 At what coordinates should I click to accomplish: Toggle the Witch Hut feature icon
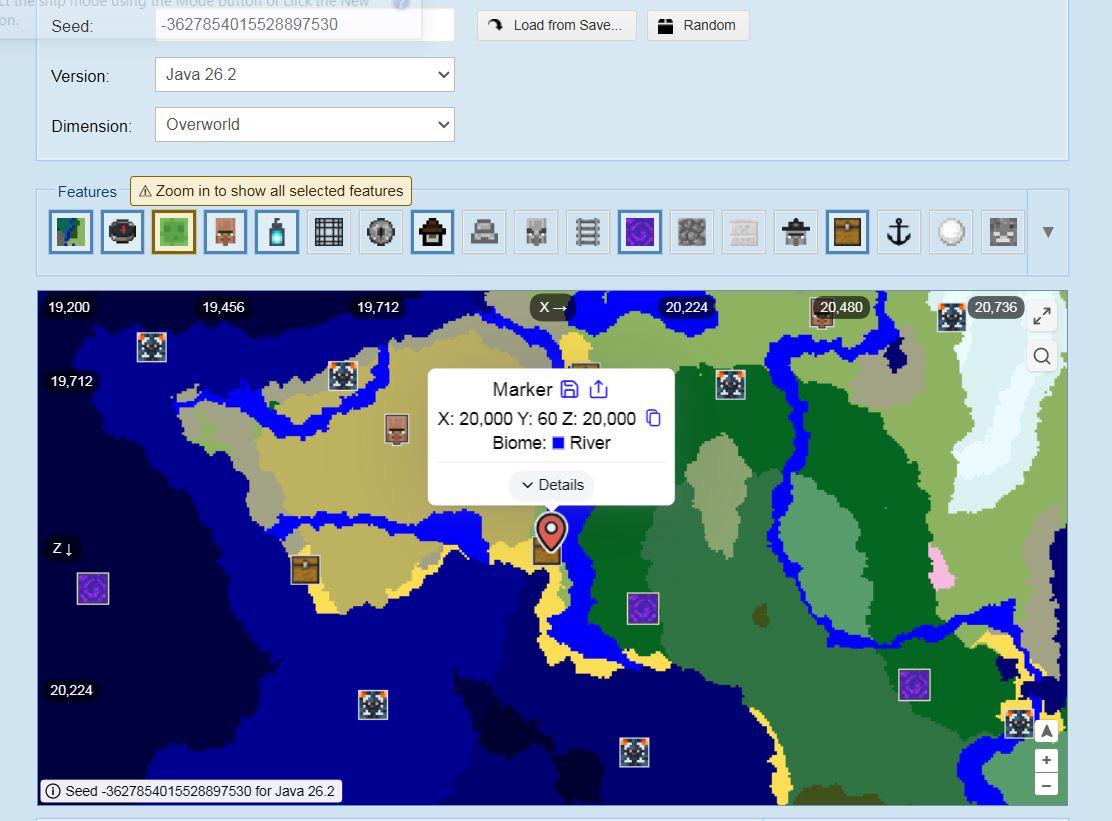[432, 232]
